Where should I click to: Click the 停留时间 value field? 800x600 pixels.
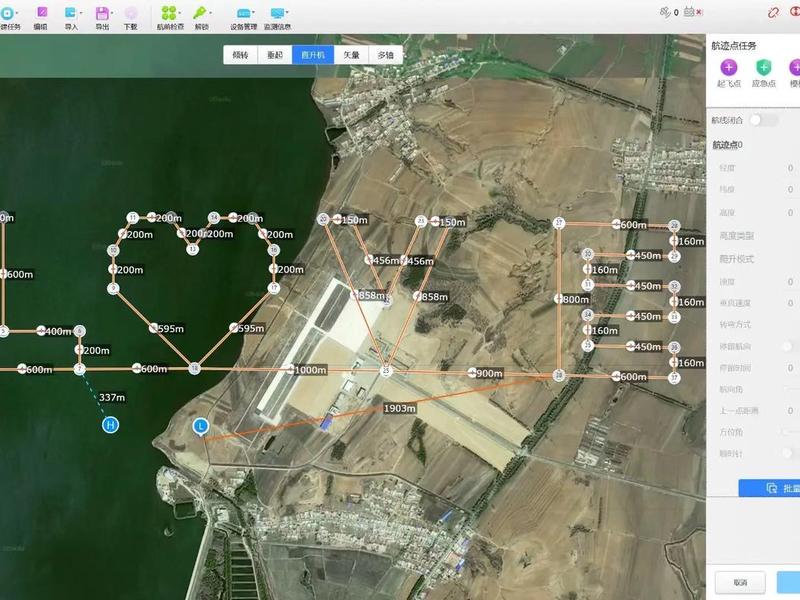pos(790,368)
